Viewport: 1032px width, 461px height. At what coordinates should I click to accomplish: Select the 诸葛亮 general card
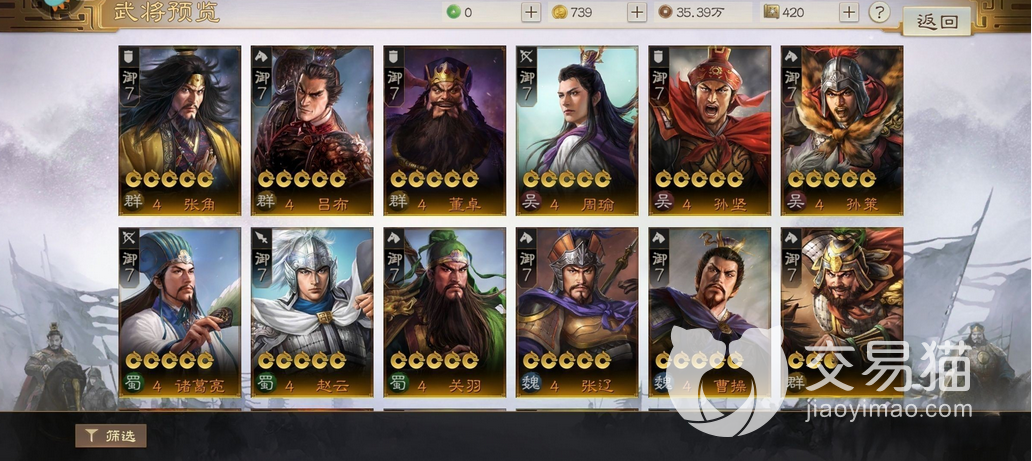[x=180, y=312]
